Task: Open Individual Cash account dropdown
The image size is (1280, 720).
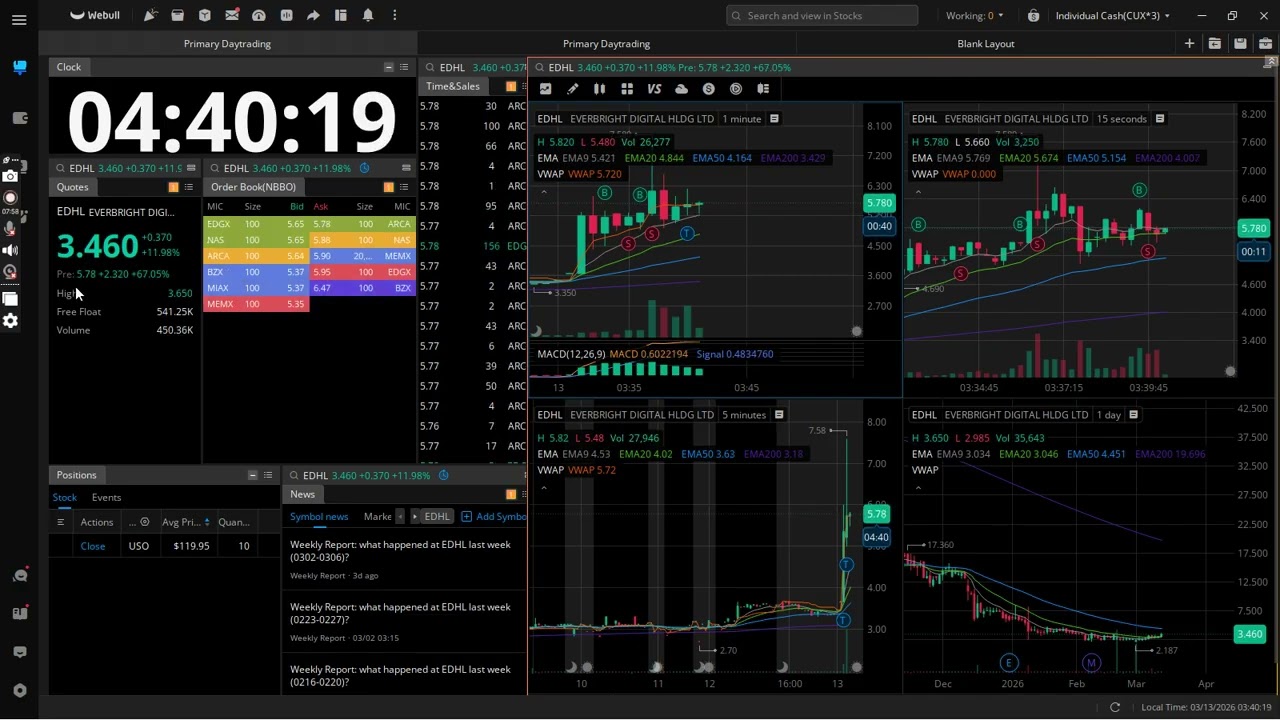Action: [1112, 16]
